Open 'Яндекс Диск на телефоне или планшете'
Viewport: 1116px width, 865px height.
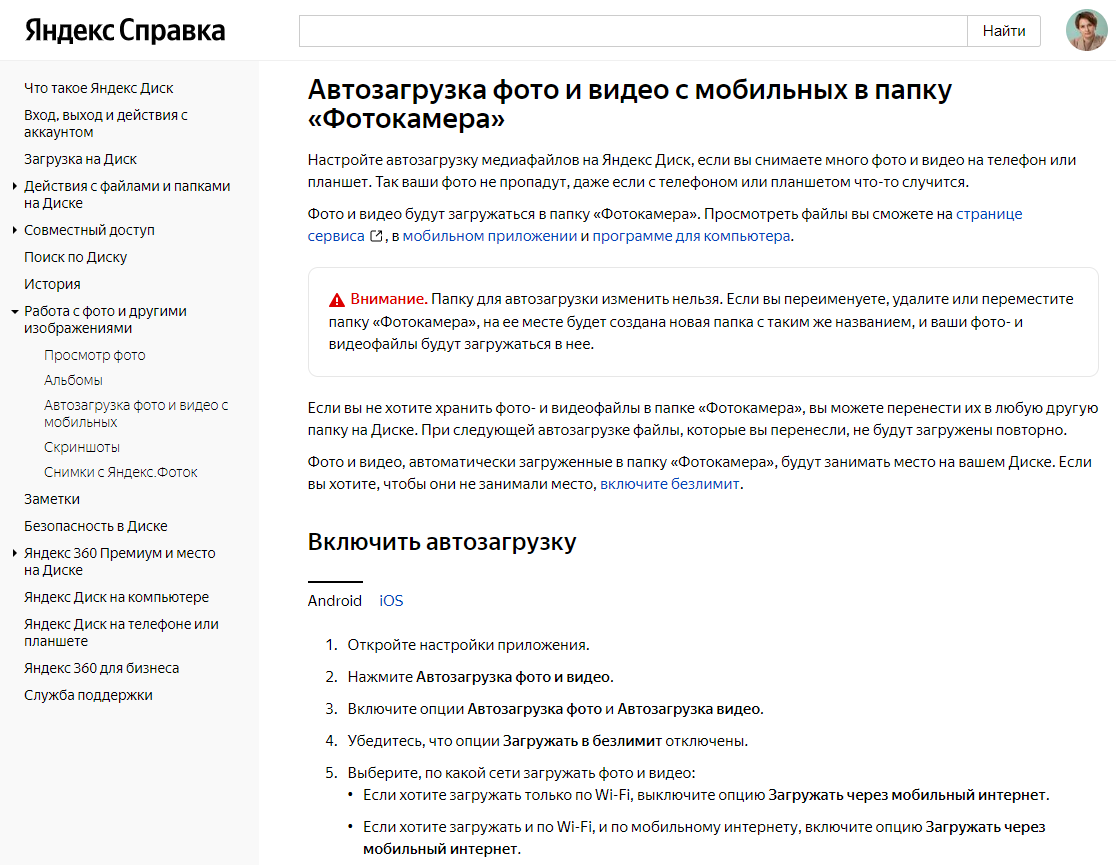pos(122,632)
